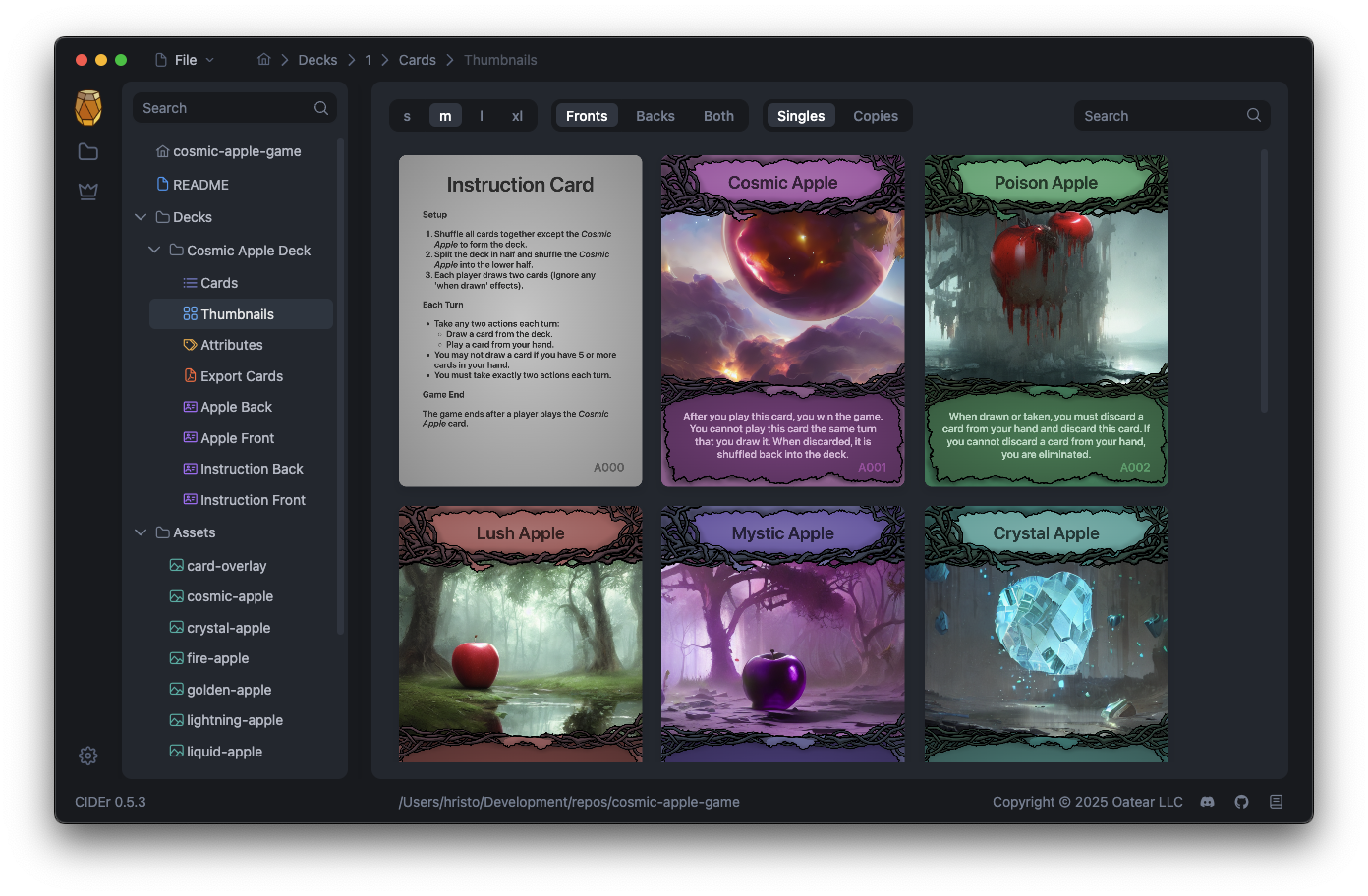Select medium thumbnail size m
1368x896 pixels.
coord(445,116)
